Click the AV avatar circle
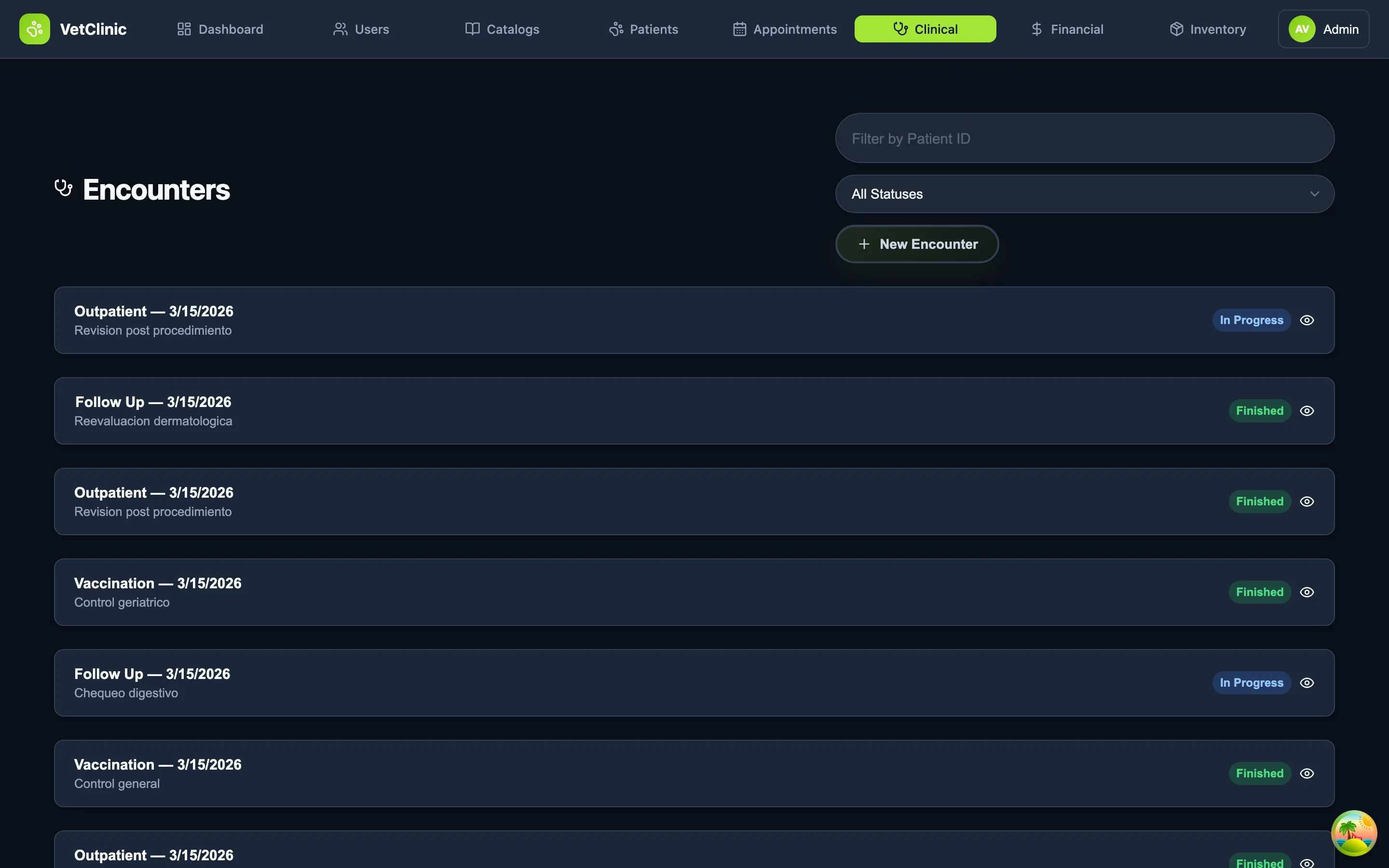The height and width of the screenshot is (868, 1389). pyautogui.click(x=1302, y=29)
